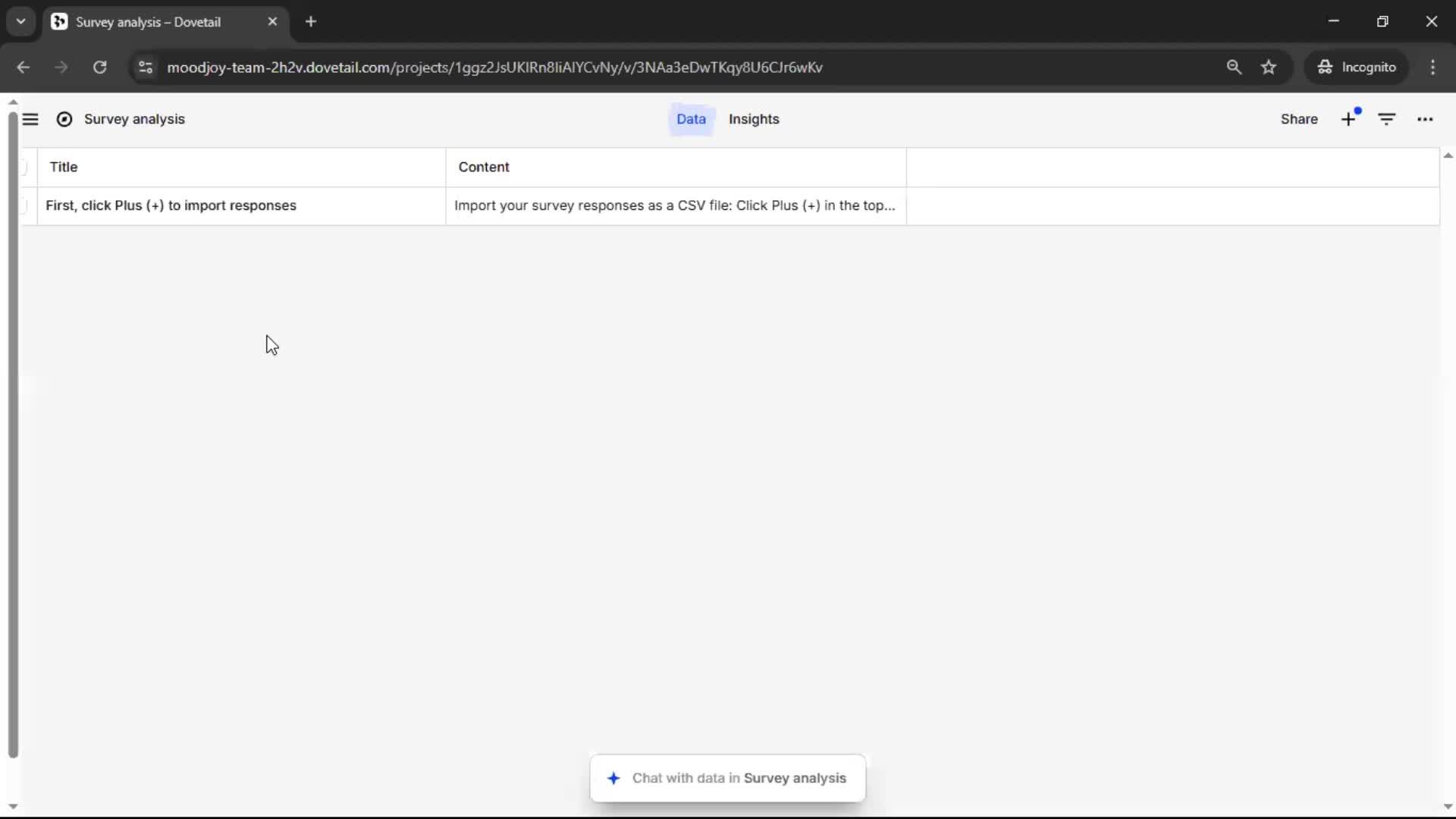The image size is (1456, 819).
Task: Open the Incognito profile button
Action: pos(1357,67)
